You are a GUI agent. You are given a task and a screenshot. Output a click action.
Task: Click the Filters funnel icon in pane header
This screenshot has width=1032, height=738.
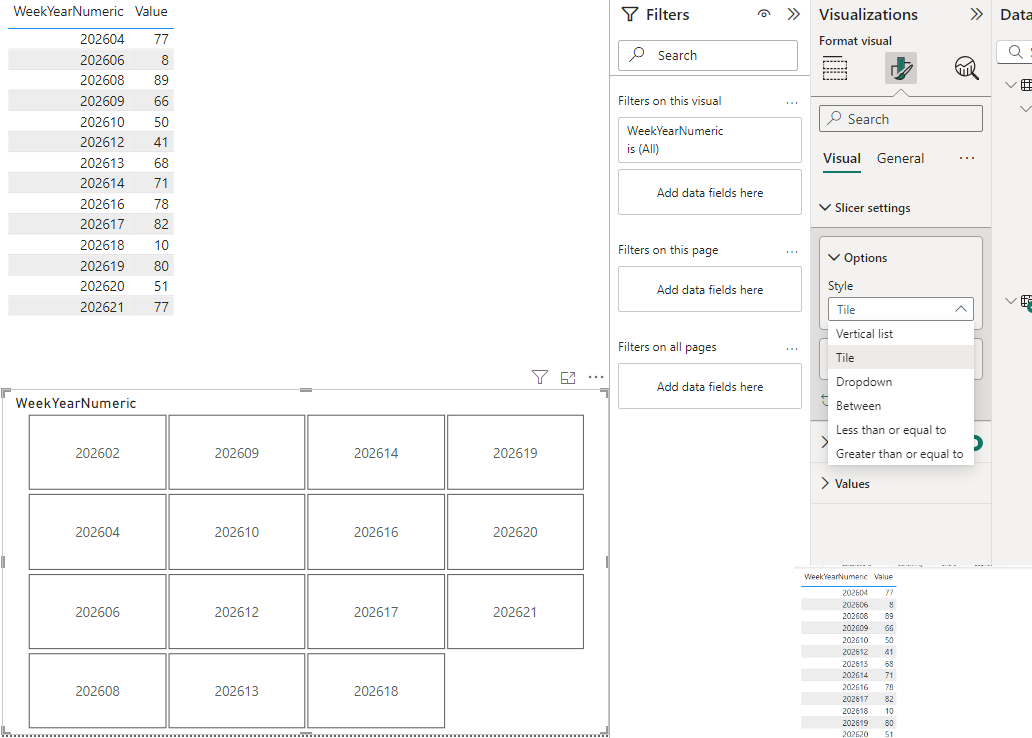(630, 14)
